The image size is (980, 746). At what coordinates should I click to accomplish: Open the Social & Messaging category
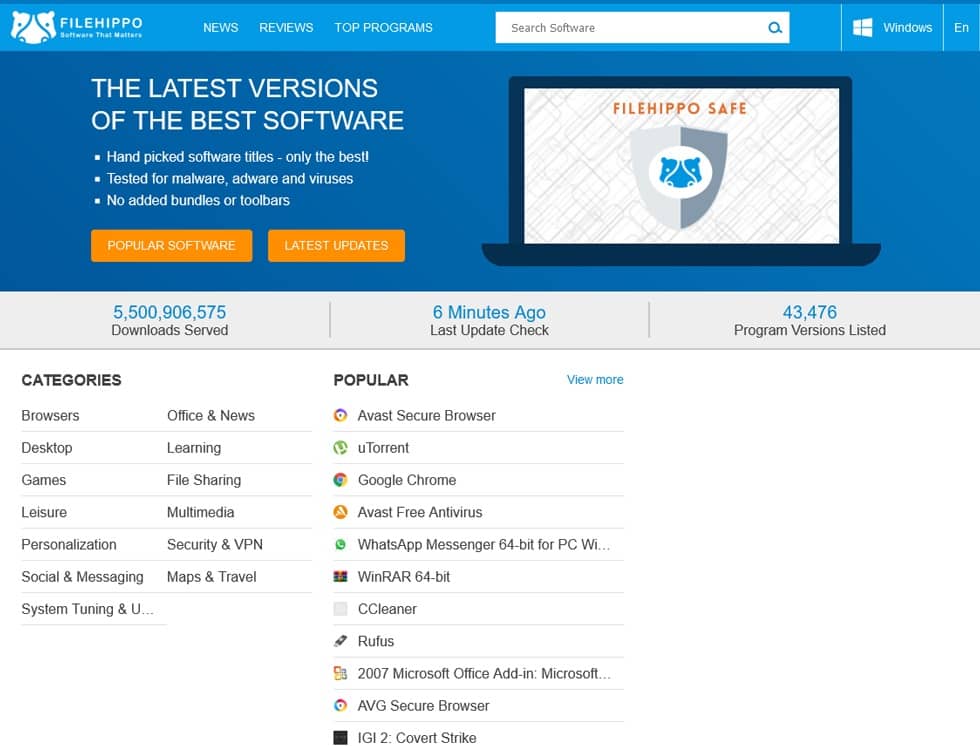point(82,577)
